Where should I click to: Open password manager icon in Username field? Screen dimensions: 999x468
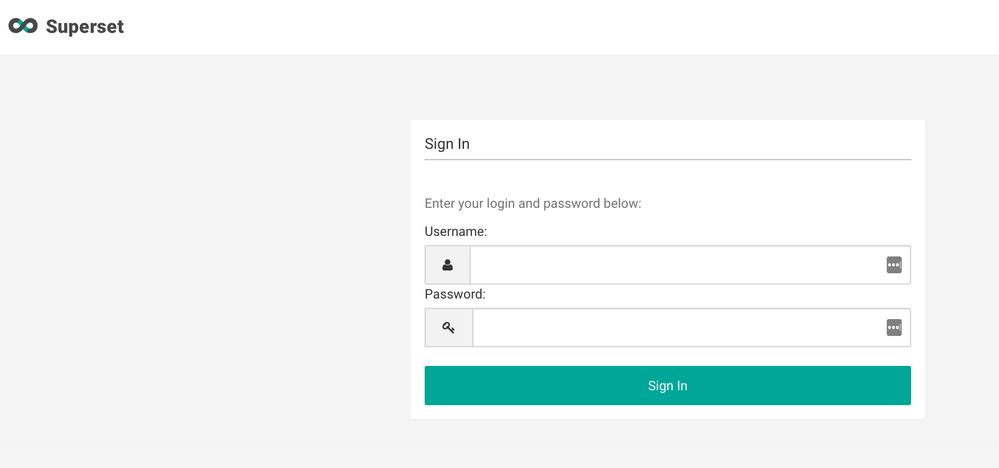[x=894, y=265]
